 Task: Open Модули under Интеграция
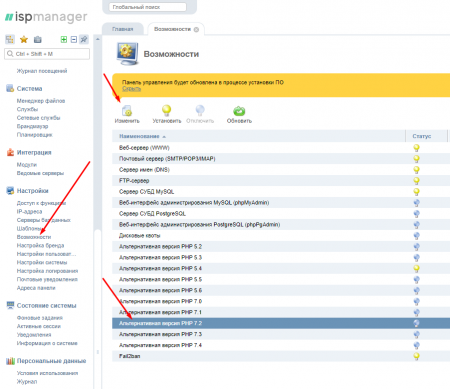[x=27, y=165]
